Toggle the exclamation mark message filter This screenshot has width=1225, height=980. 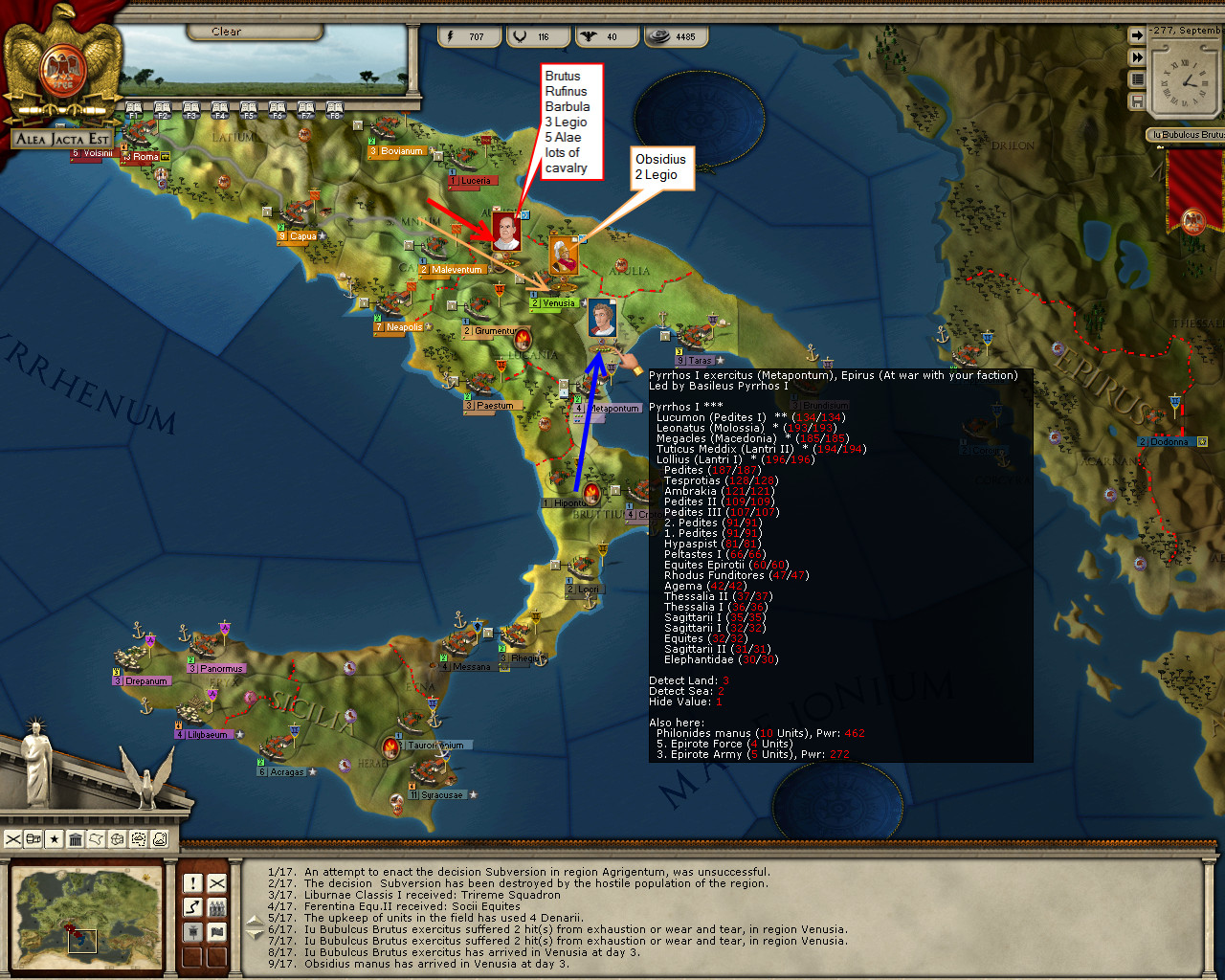click(x=192, y=882)
